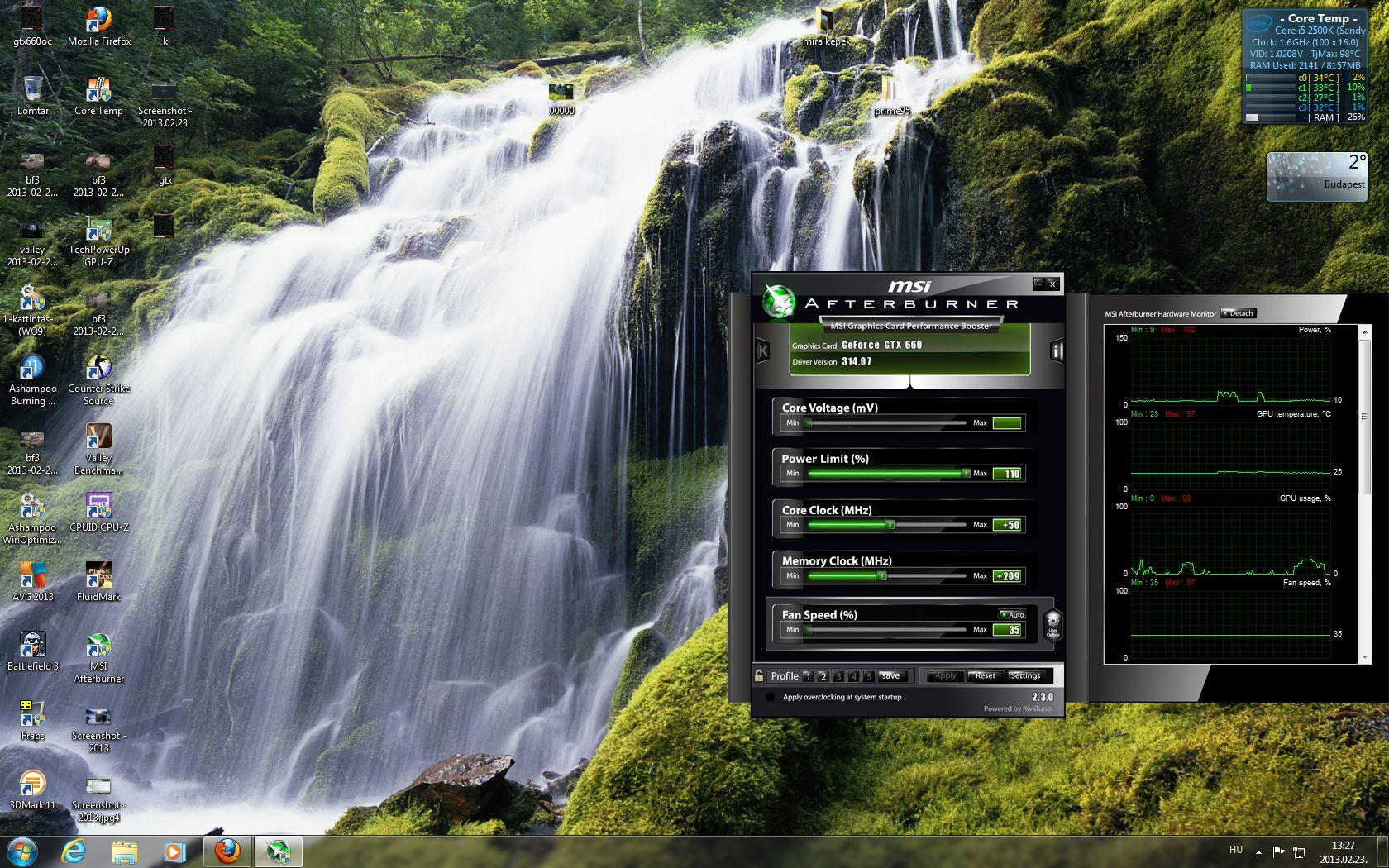1389x868 pixels.
Task: Open Windows Explorer from the taskbar
Action: coord(124,851)
